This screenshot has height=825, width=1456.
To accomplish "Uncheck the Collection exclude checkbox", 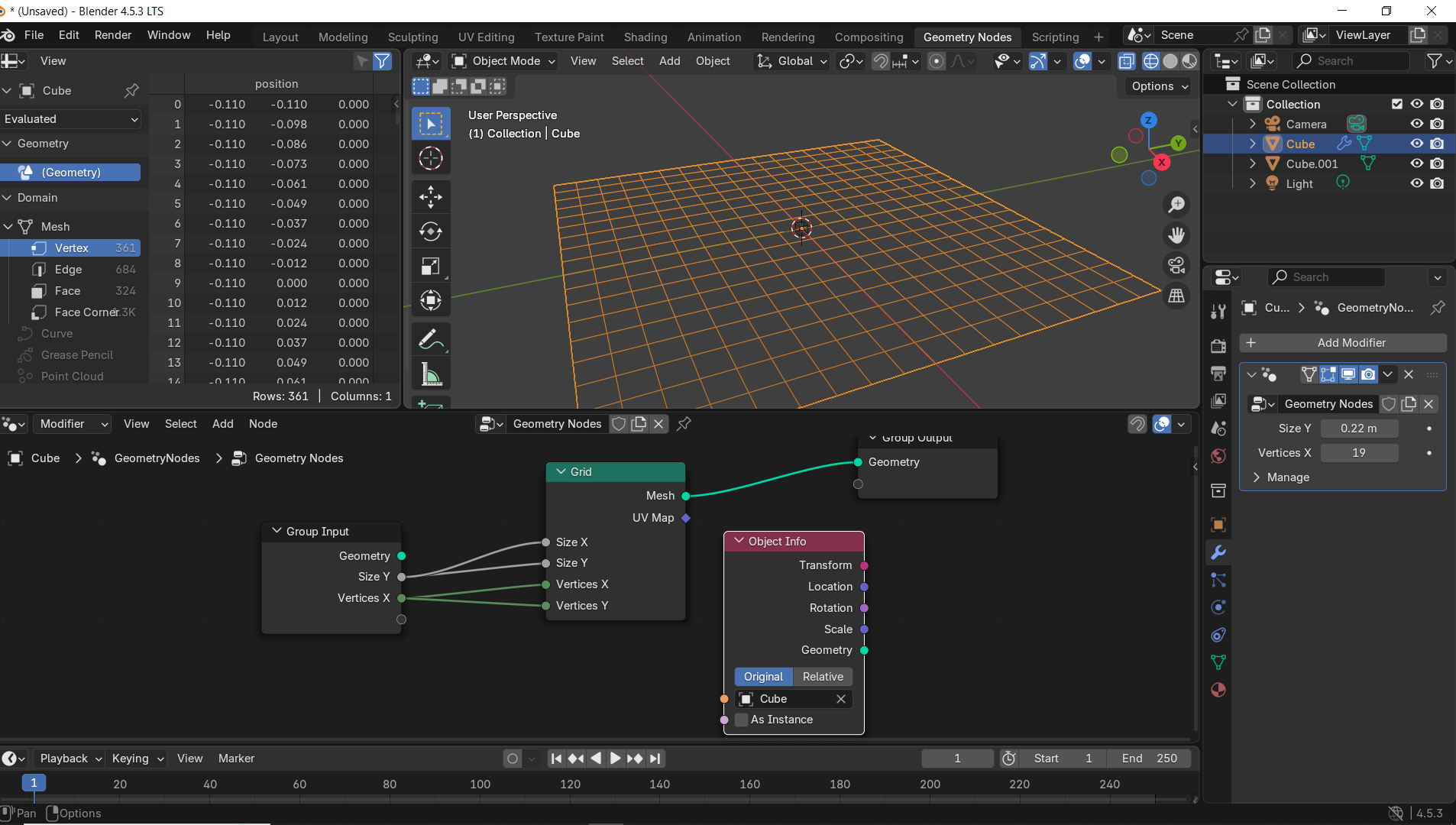I will [1396, 104].
